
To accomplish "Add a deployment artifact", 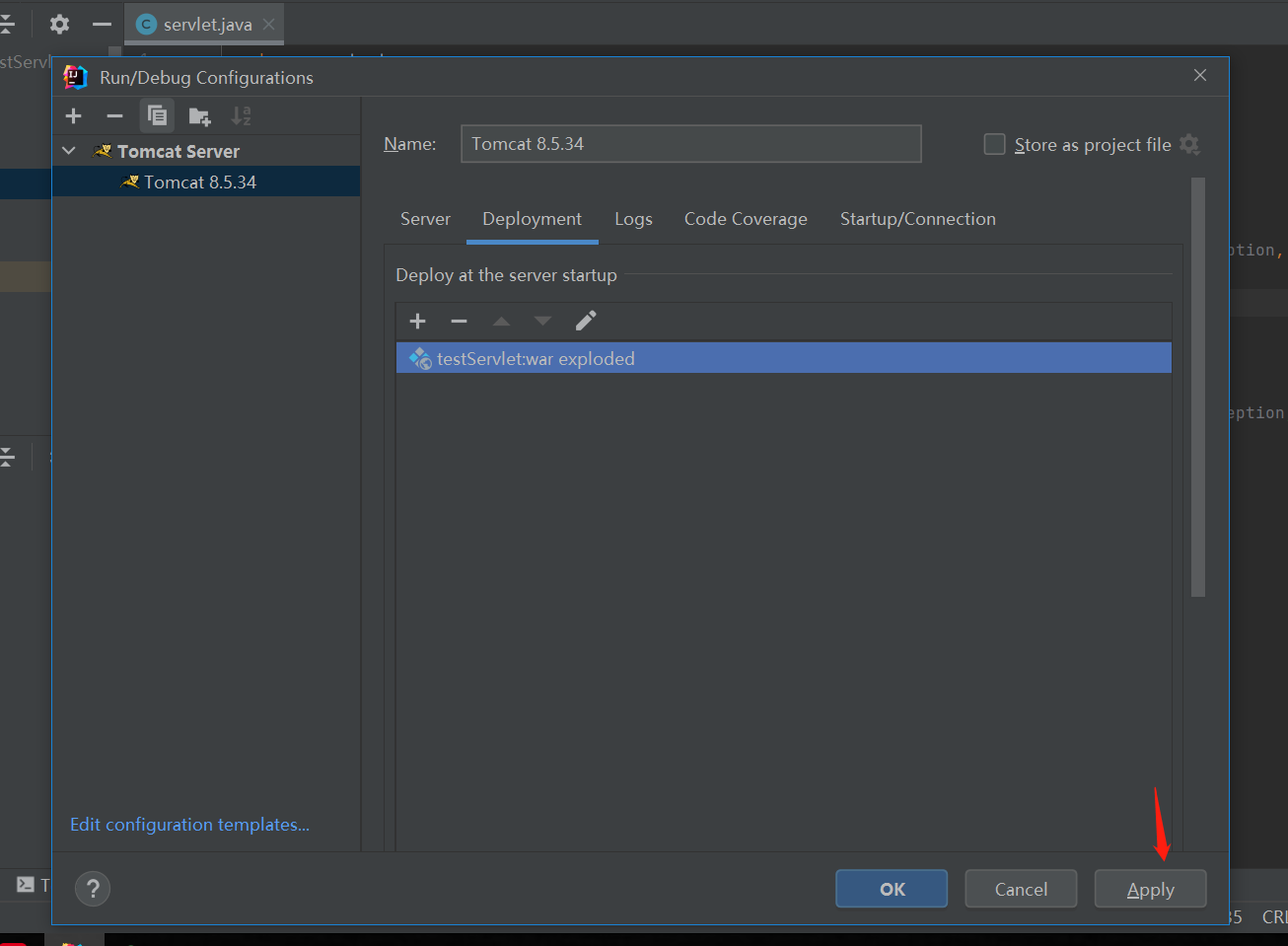I will (417, 321).
